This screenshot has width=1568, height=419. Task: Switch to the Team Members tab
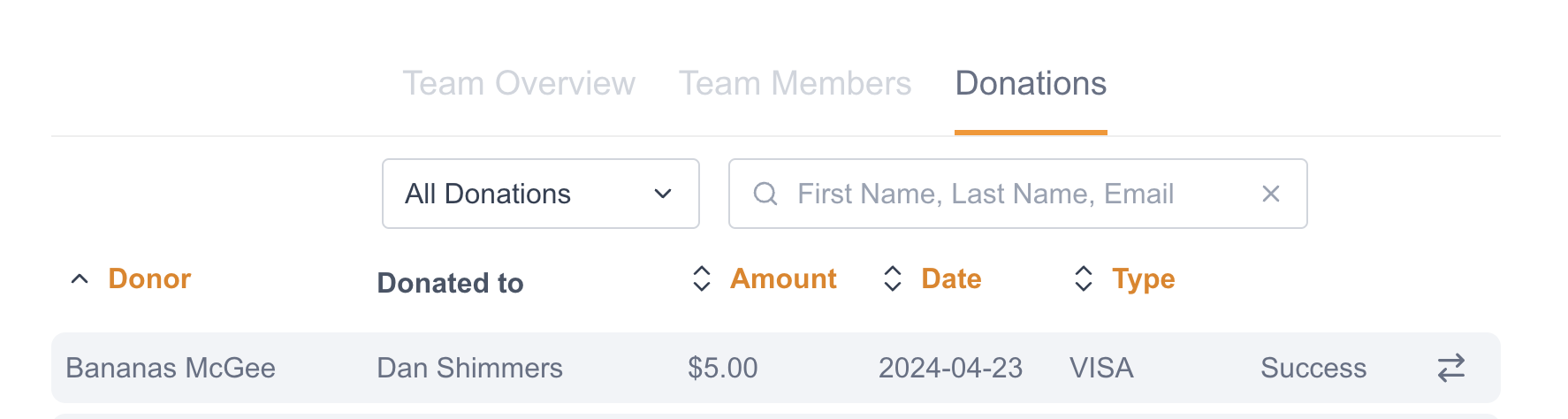click(x=795, y=84)
